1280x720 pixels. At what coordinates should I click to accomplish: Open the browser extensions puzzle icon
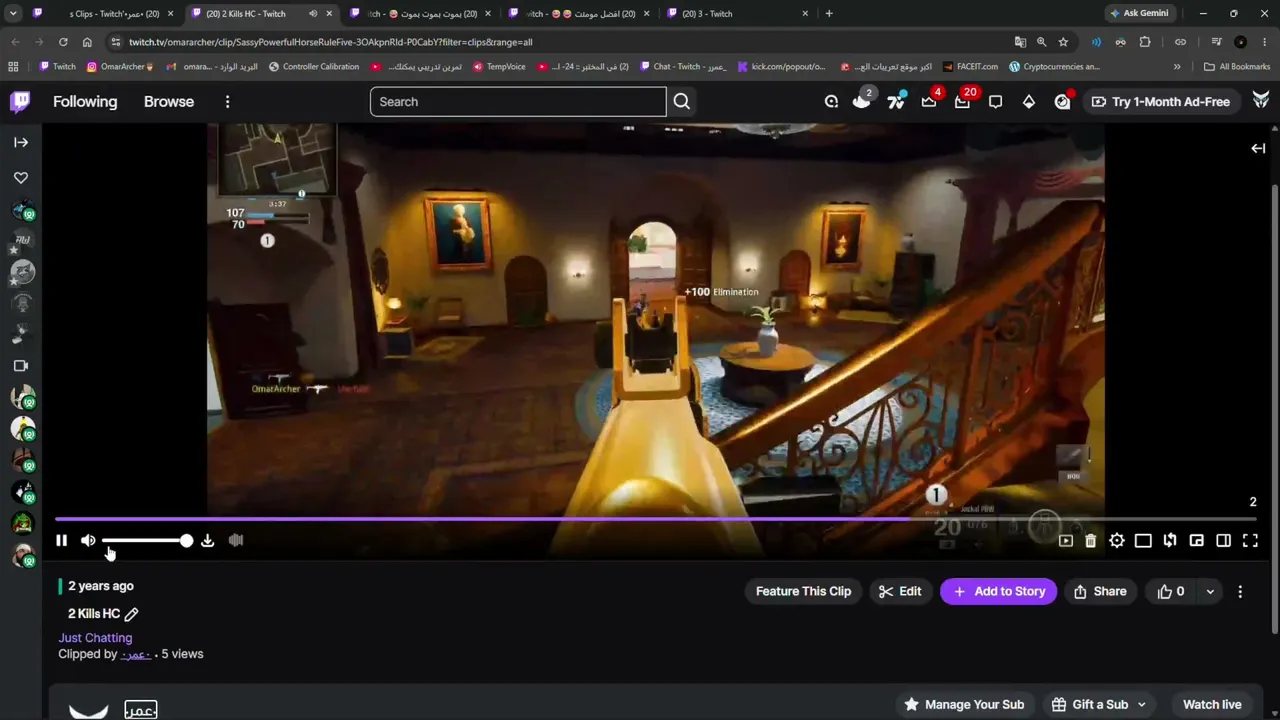(x=1145, y=42)
